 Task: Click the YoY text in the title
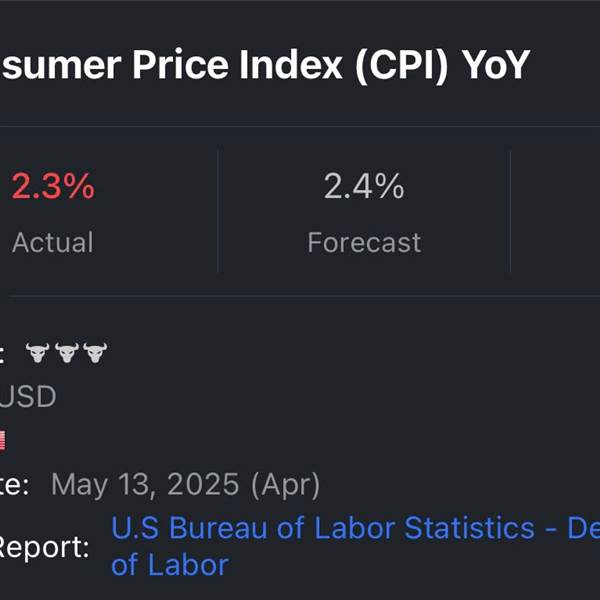[x=496, y=65]
